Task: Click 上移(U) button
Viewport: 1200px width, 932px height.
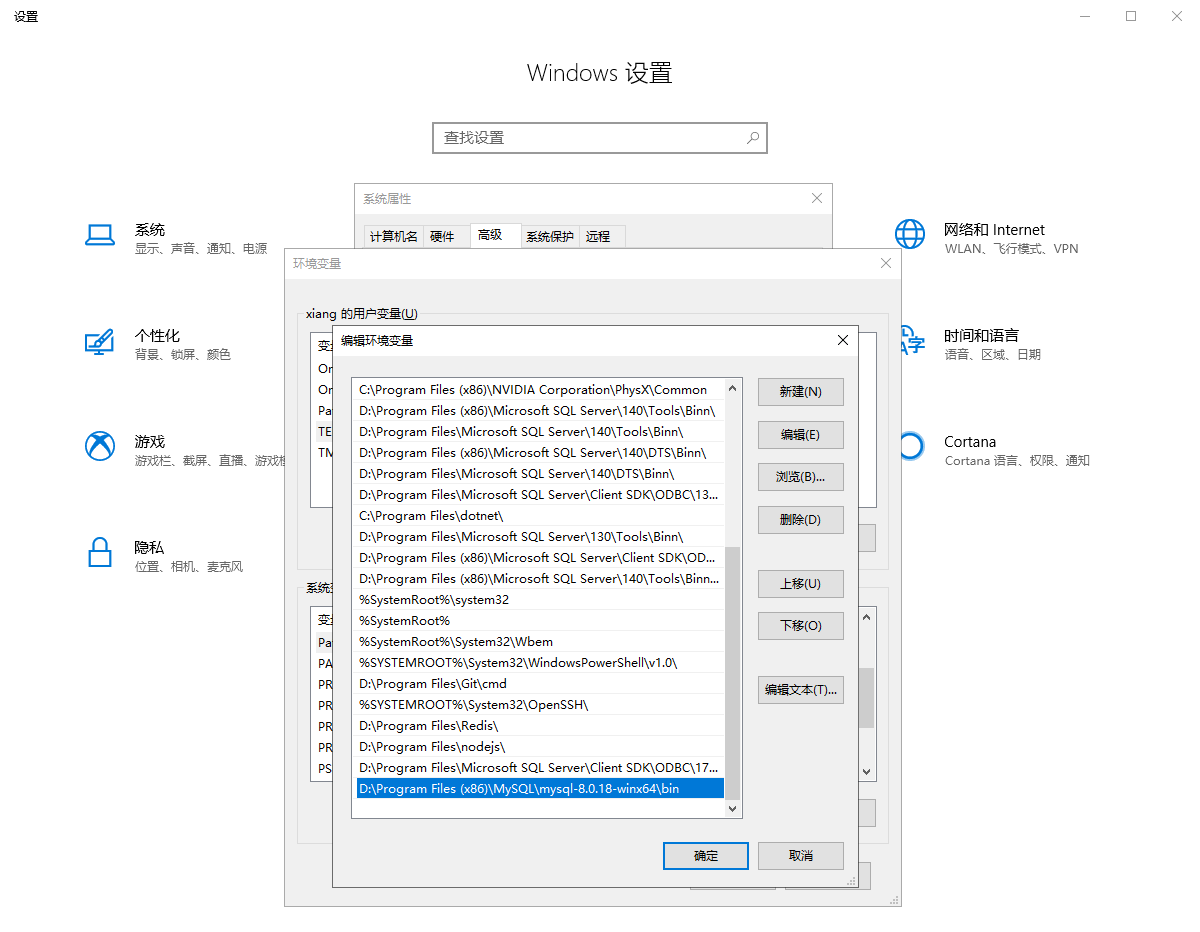Action: click(801, 584)
